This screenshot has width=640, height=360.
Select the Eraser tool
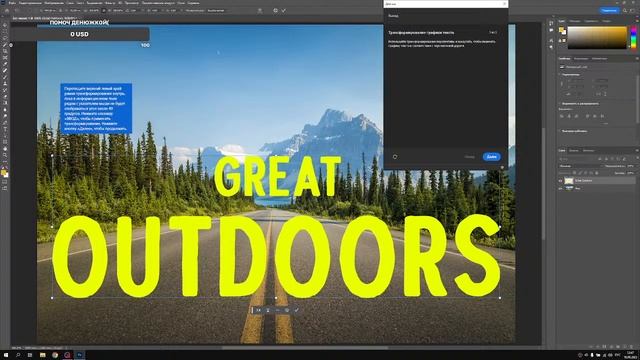pyautogui.click(x=5, y=97)
